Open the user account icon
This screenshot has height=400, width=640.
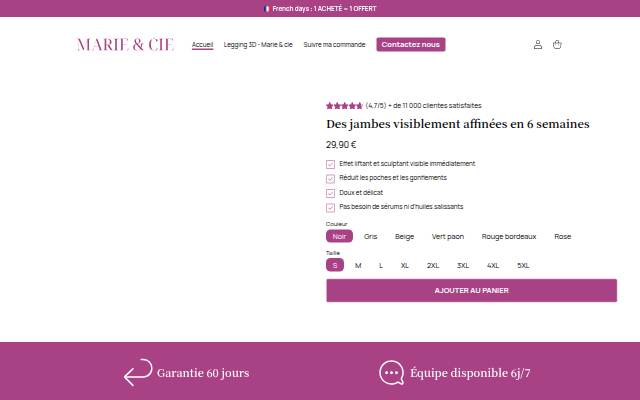(538, 44)
